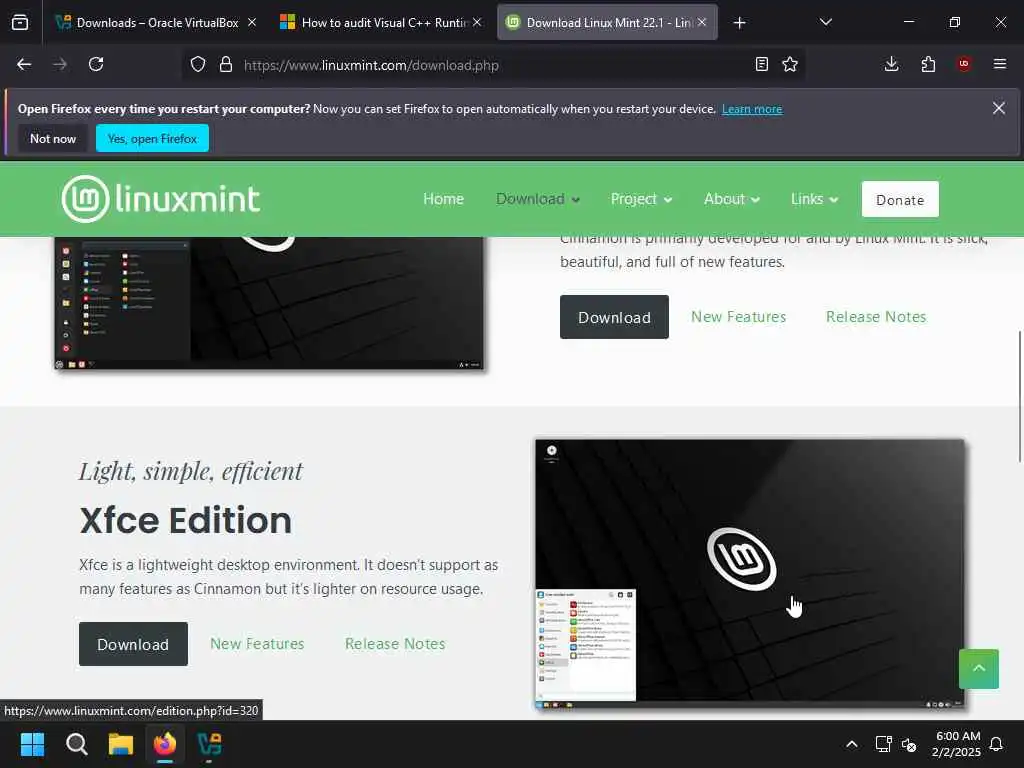Screen dimensions: 1024x768
Task: Open Firefox application menu
Action: click(1000, 64)
